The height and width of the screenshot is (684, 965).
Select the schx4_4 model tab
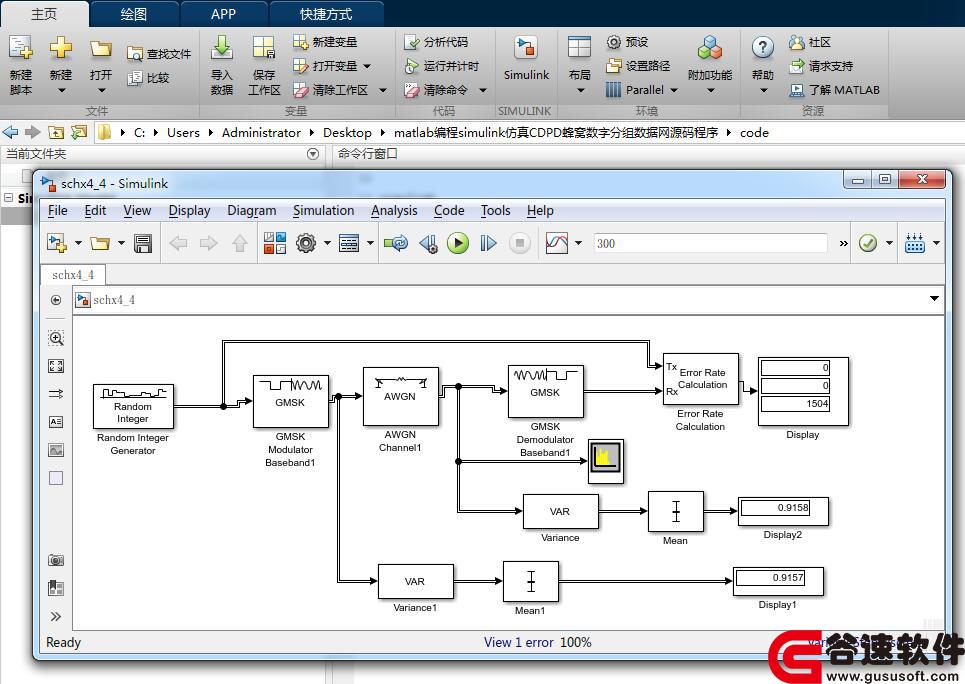coord(73,275)
